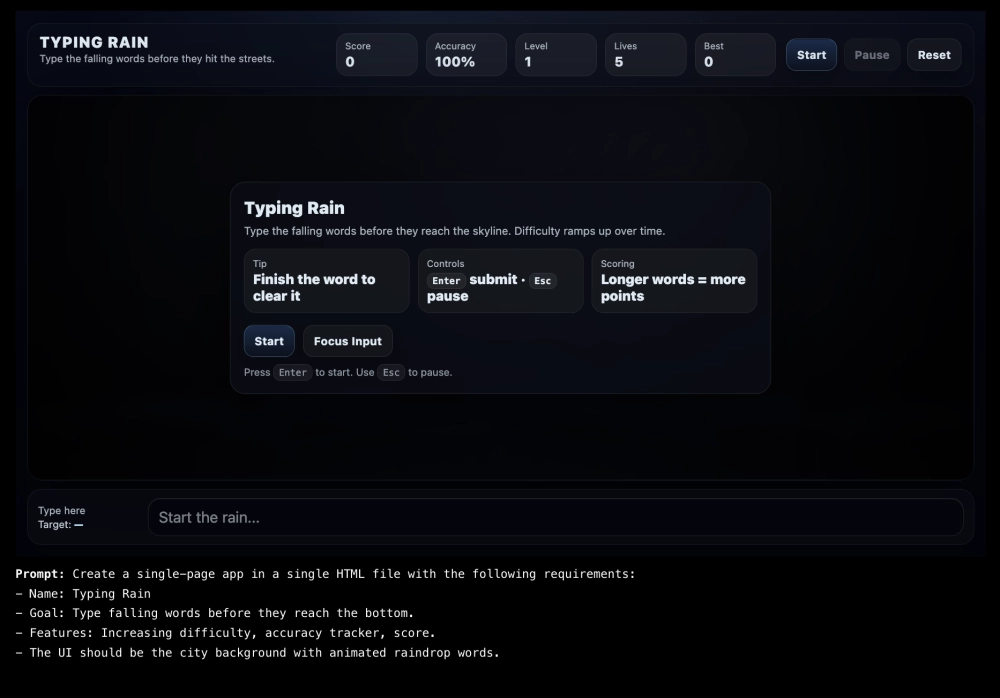
Task: Click the TYPING RAIN header title
Action: click(94, 42)
